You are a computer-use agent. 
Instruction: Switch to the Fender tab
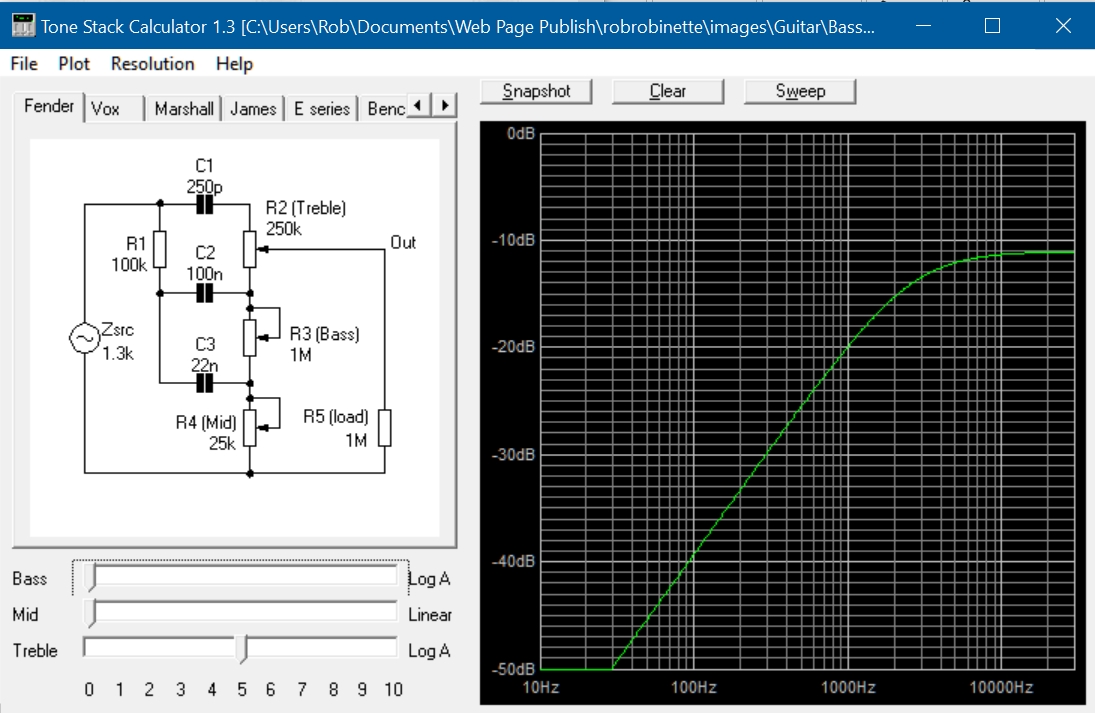coord(48,106)
